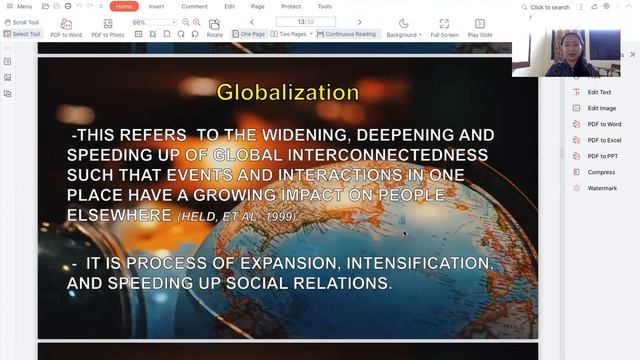Go to next page arrow

point(360,22)
